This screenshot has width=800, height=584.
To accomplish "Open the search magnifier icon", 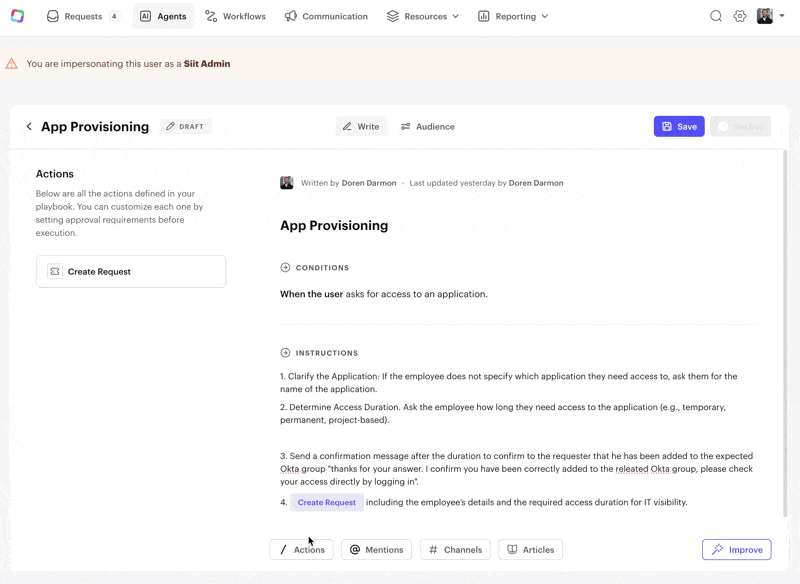I will [716, 16].
